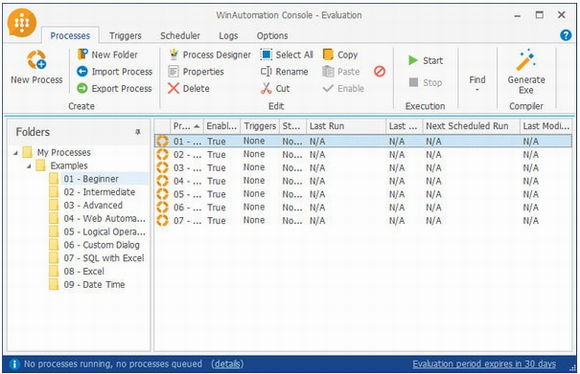Image resolution: width=580 pixels, height=374 pixels.
Task: Click the Enabl... column header
Action: 222,126
